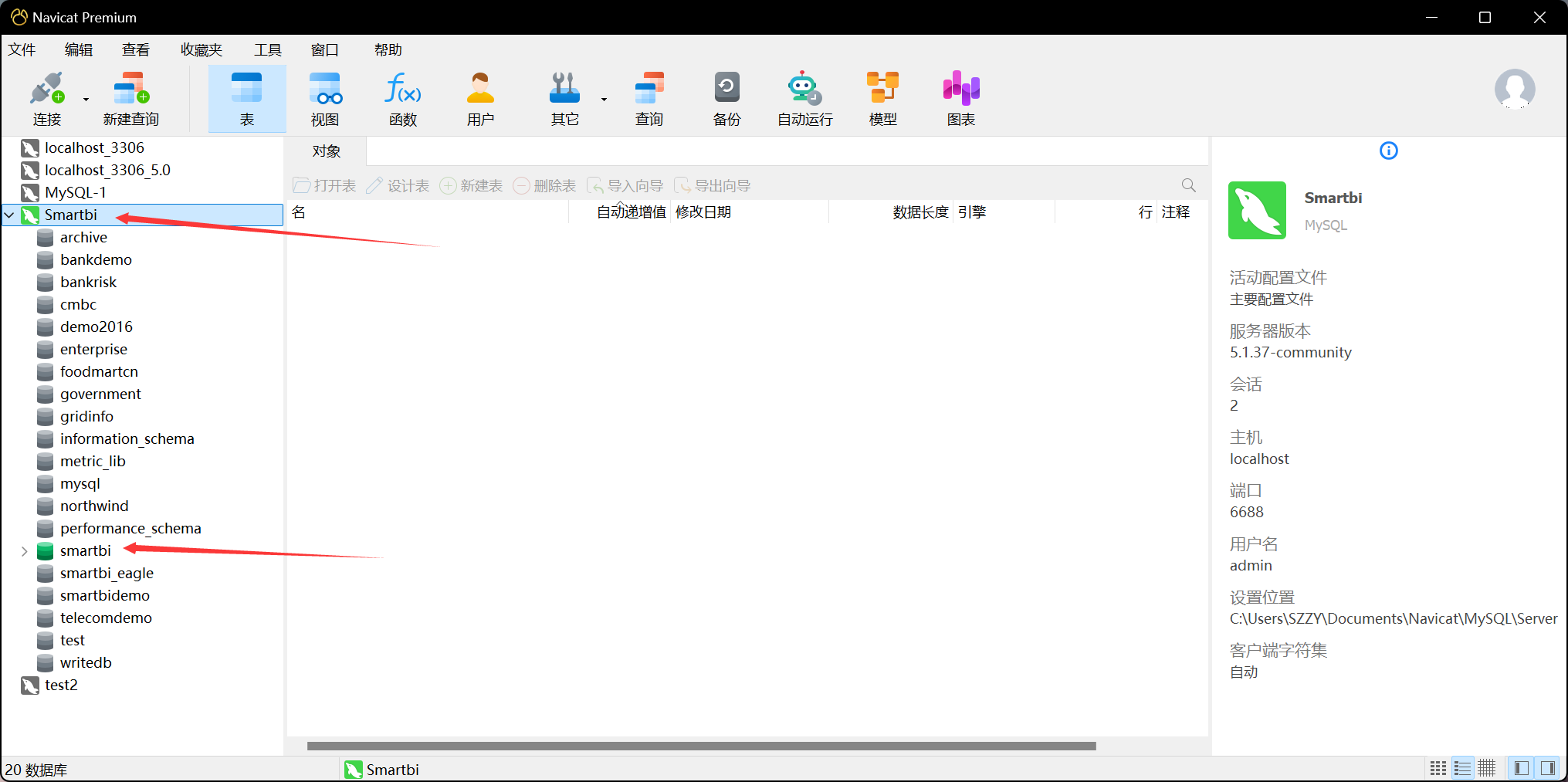Select the writedb database

coord(86,662)
